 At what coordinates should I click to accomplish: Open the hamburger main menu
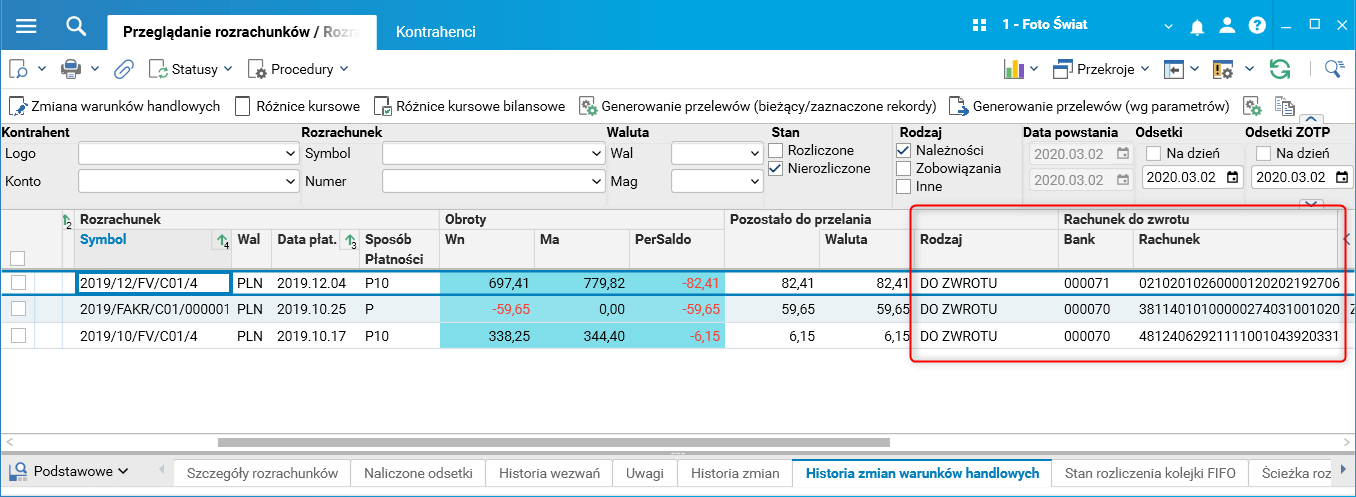(26, 26)
